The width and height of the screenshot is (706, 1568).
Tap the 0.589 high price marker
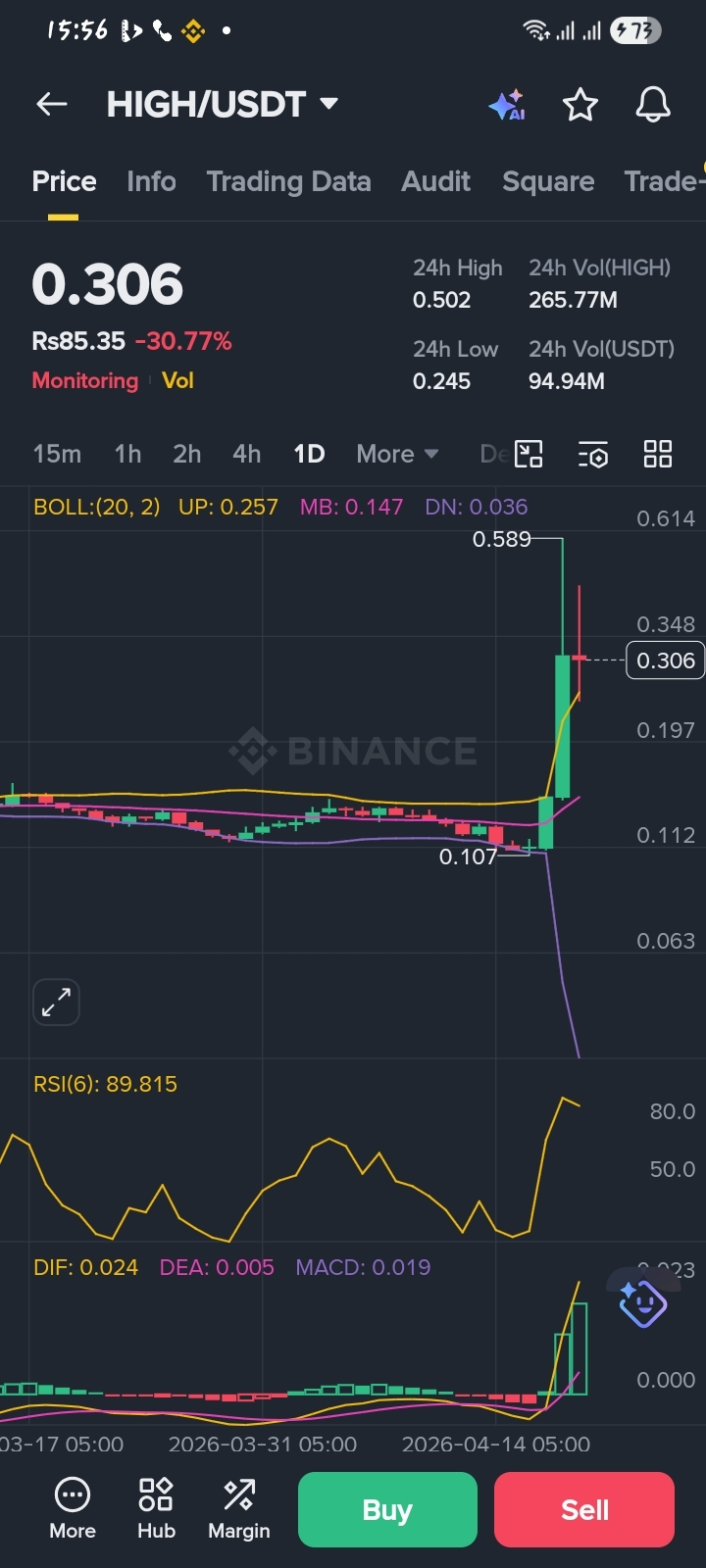click(x=501, y=539)
